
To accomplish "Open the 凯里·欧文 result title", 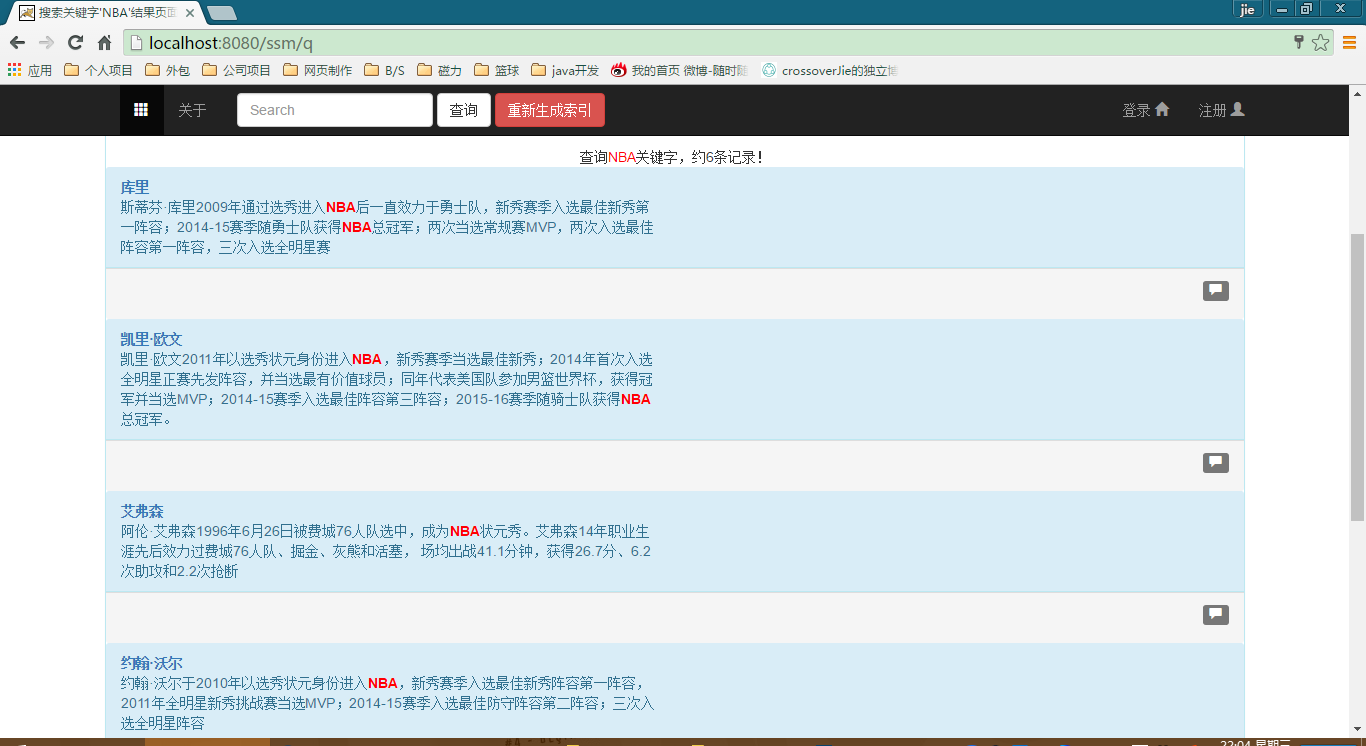I will click(152, 339).
